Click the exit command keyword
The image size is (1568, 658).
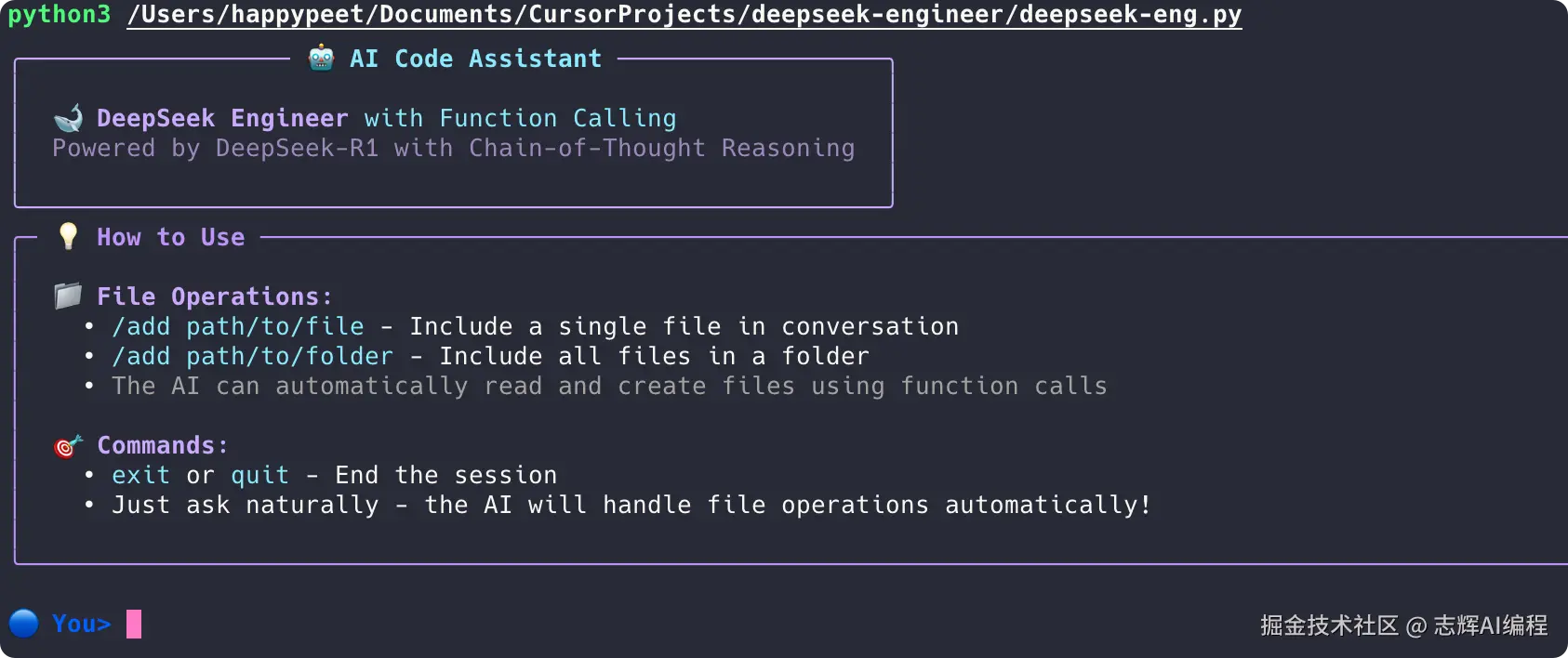tap(141, 475)
